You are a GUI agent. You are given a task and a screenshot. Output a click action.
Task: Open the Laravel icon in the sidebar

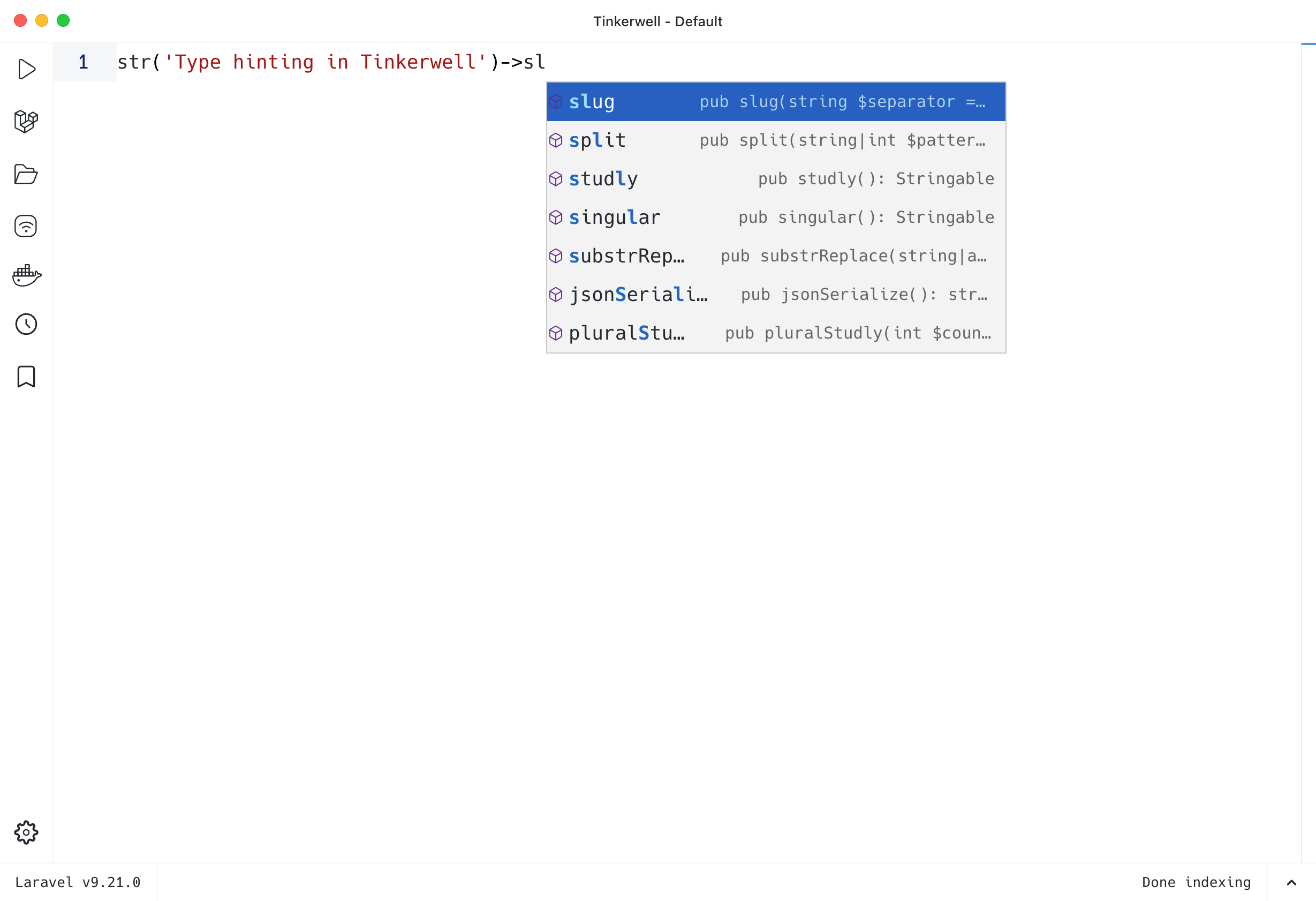pos(26,121)
